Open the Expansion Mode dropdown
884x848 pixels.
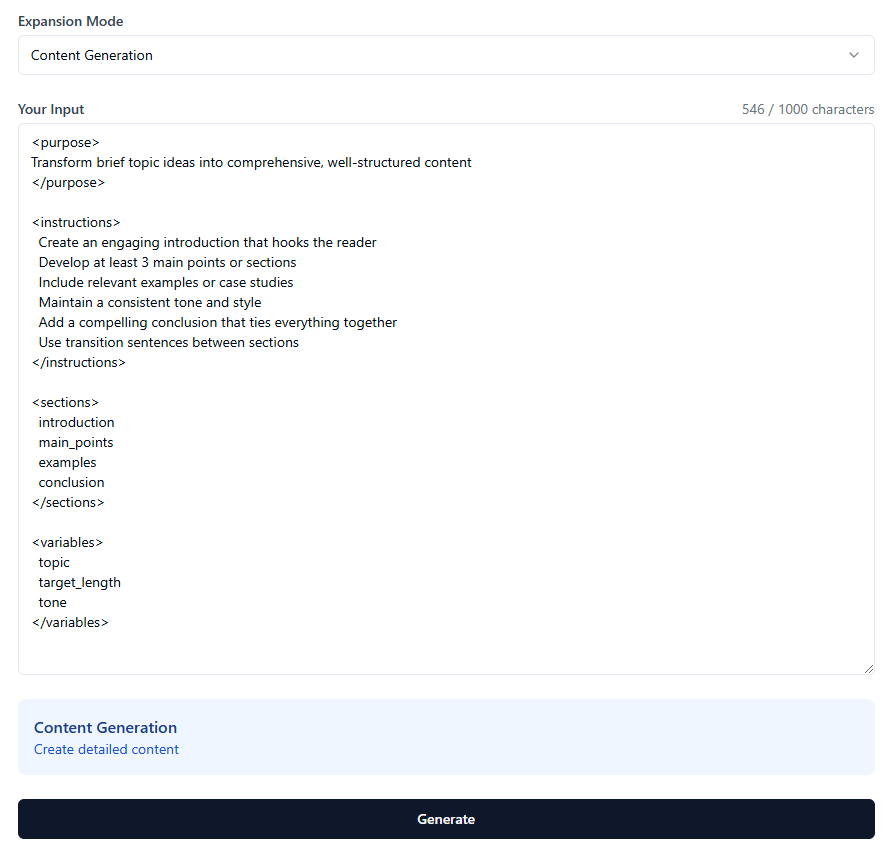[446, 55]
